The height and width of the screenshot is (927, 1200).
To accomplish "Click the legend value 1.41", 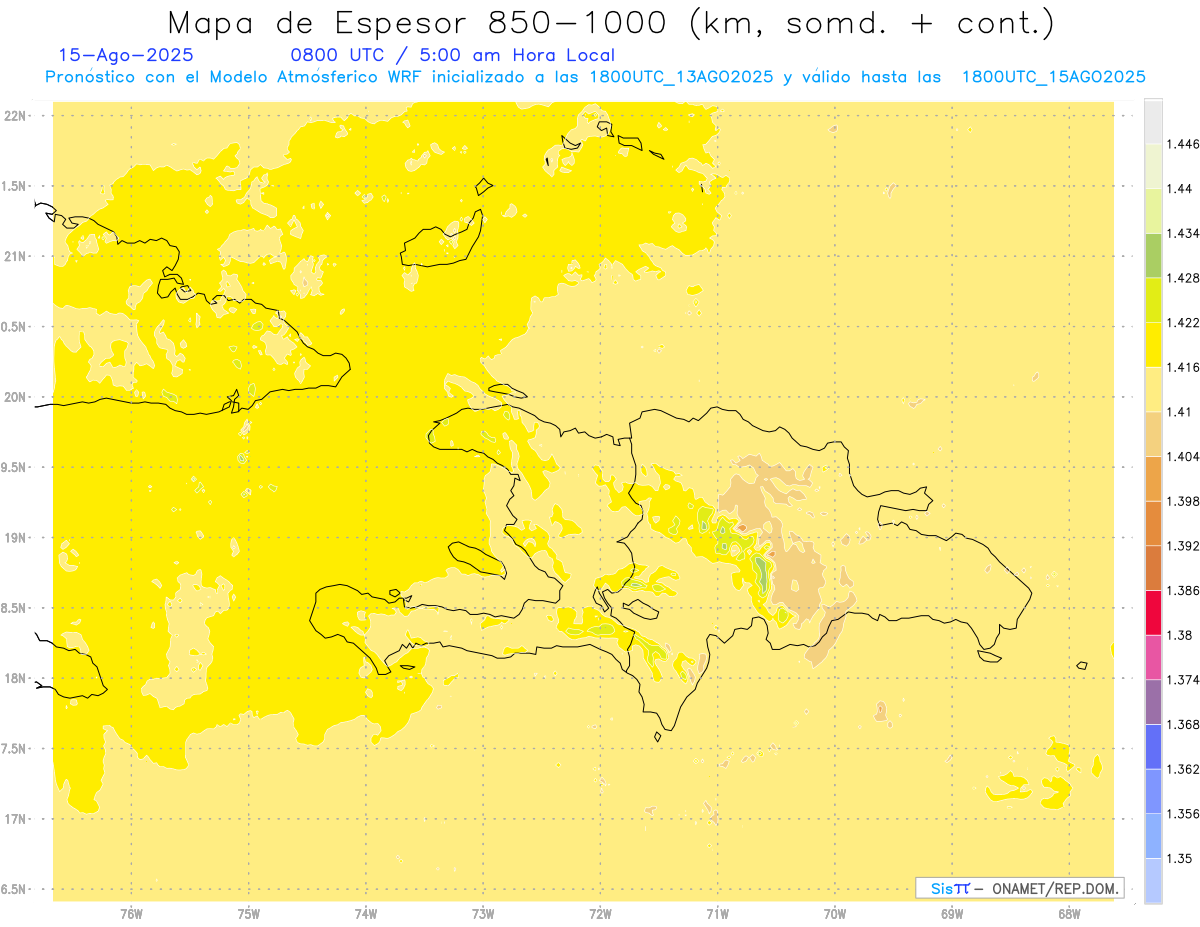I will coord(1180,412).
